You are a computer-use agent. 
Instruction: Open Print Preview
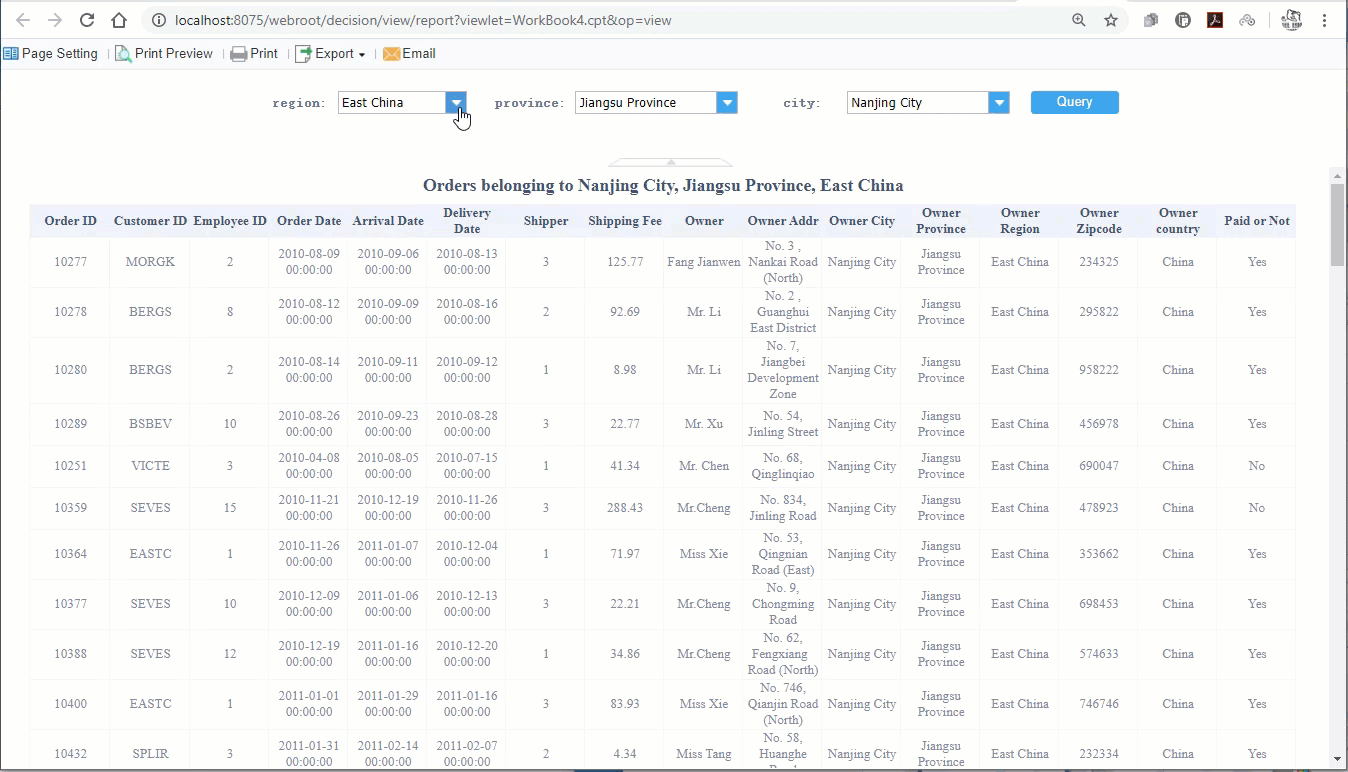[164, 54]
